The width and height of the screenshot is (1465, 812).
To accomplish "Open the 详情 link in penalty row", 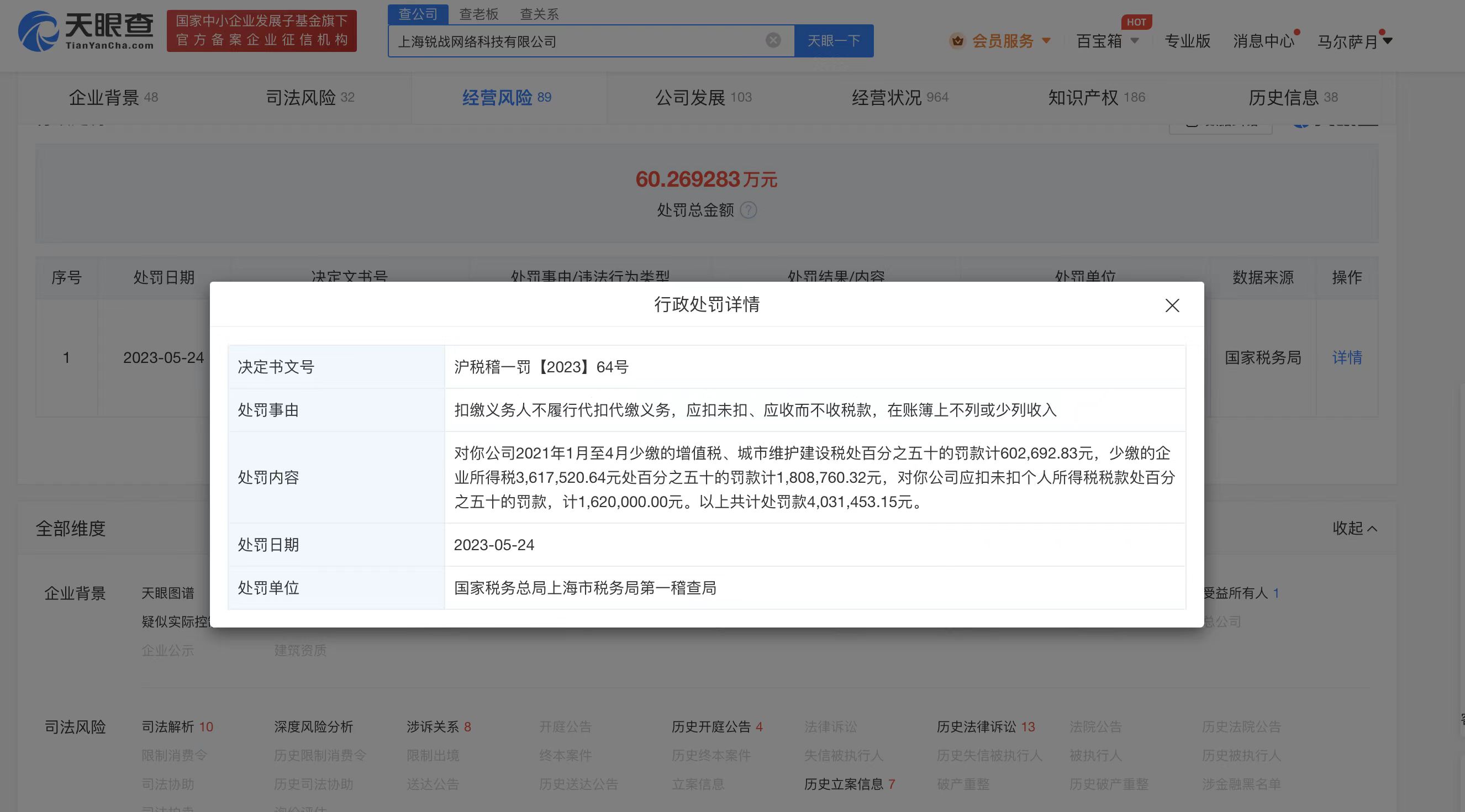I will pyautogui.click(x=1347, y=358).
